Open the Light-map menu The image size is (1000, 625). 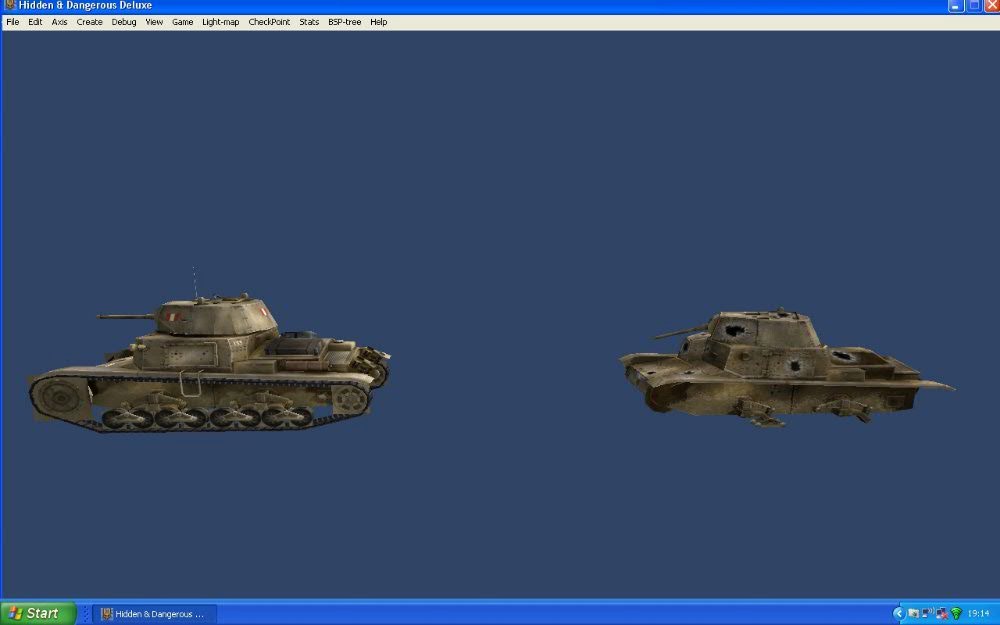(221, 22)
